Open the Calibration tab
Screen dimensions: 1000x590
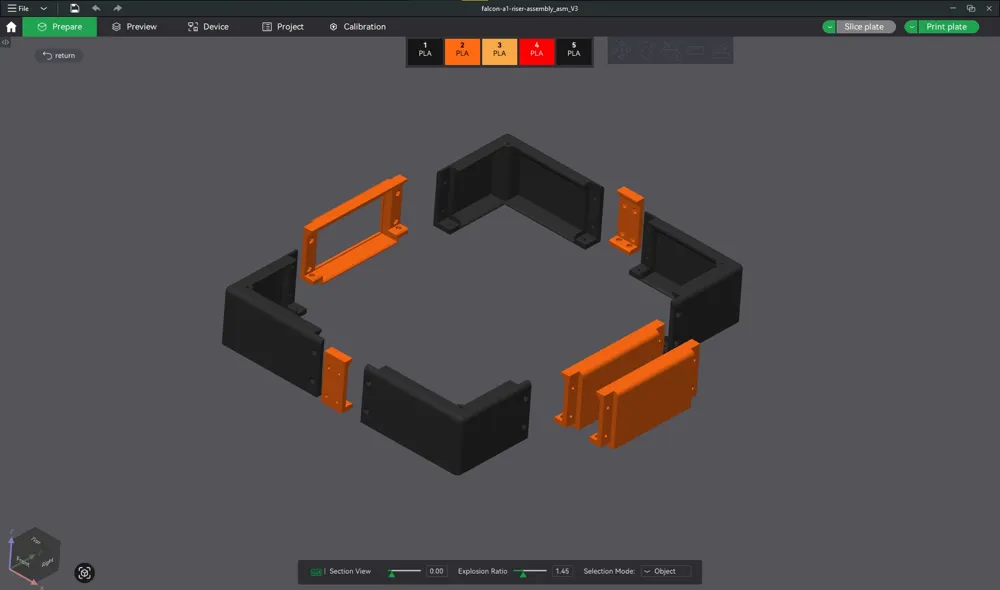tap(357, 26)
